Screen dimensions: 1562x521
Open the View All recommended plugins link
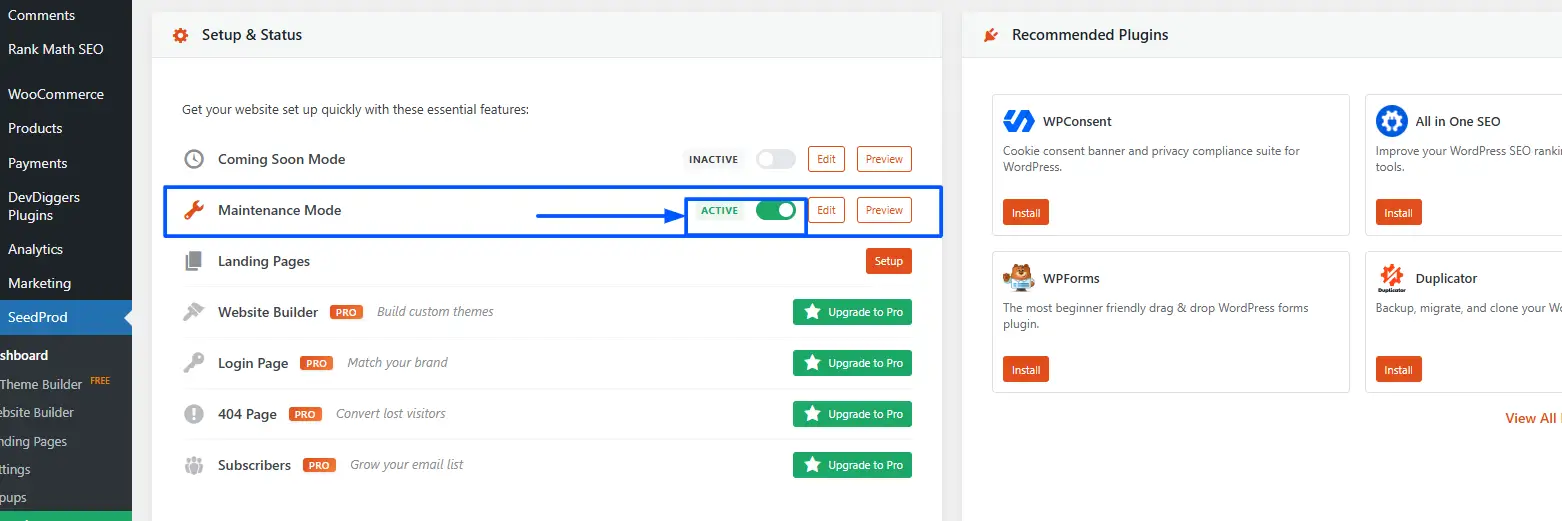pyautogui.click(x=1533, y=418)
